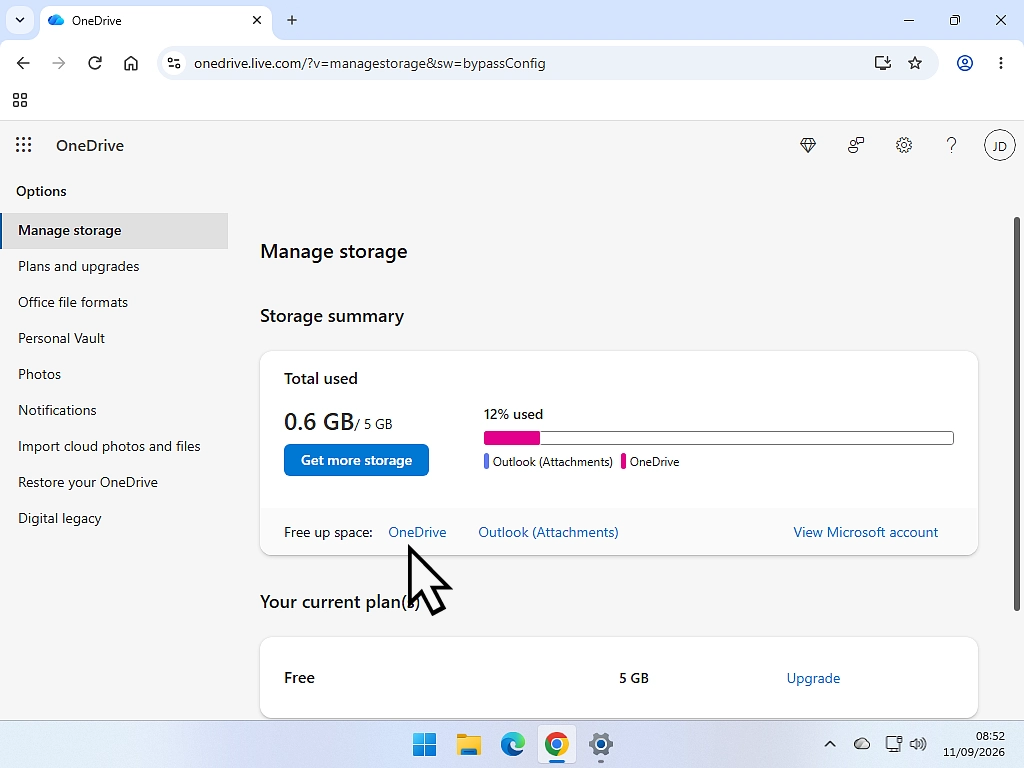The image size is (1024, 768).
Task: Open network status tray icon
Action: (x=893, y=744)
